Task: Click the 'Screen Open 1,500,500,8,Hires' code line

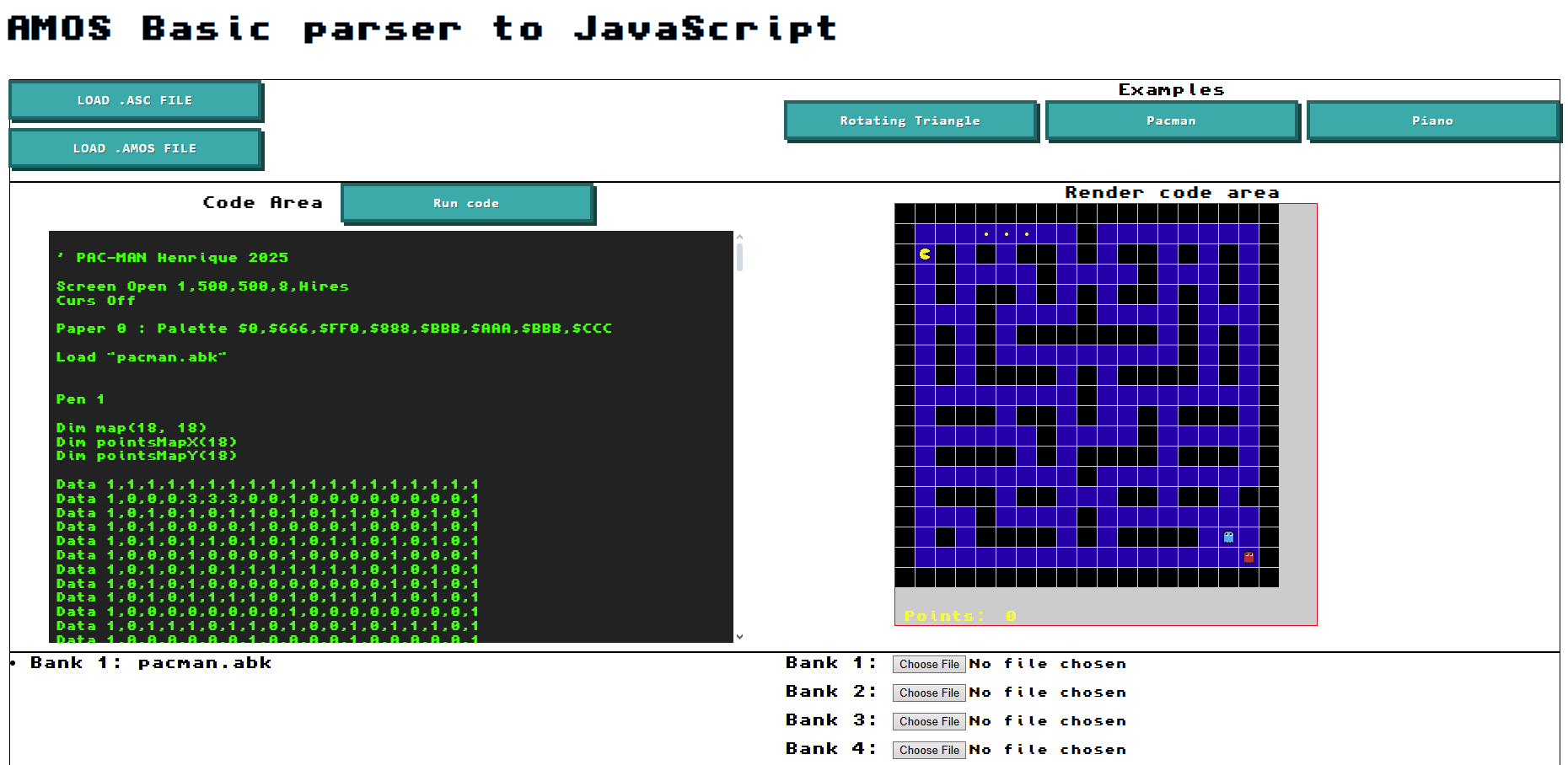Action: pos(202,286)
